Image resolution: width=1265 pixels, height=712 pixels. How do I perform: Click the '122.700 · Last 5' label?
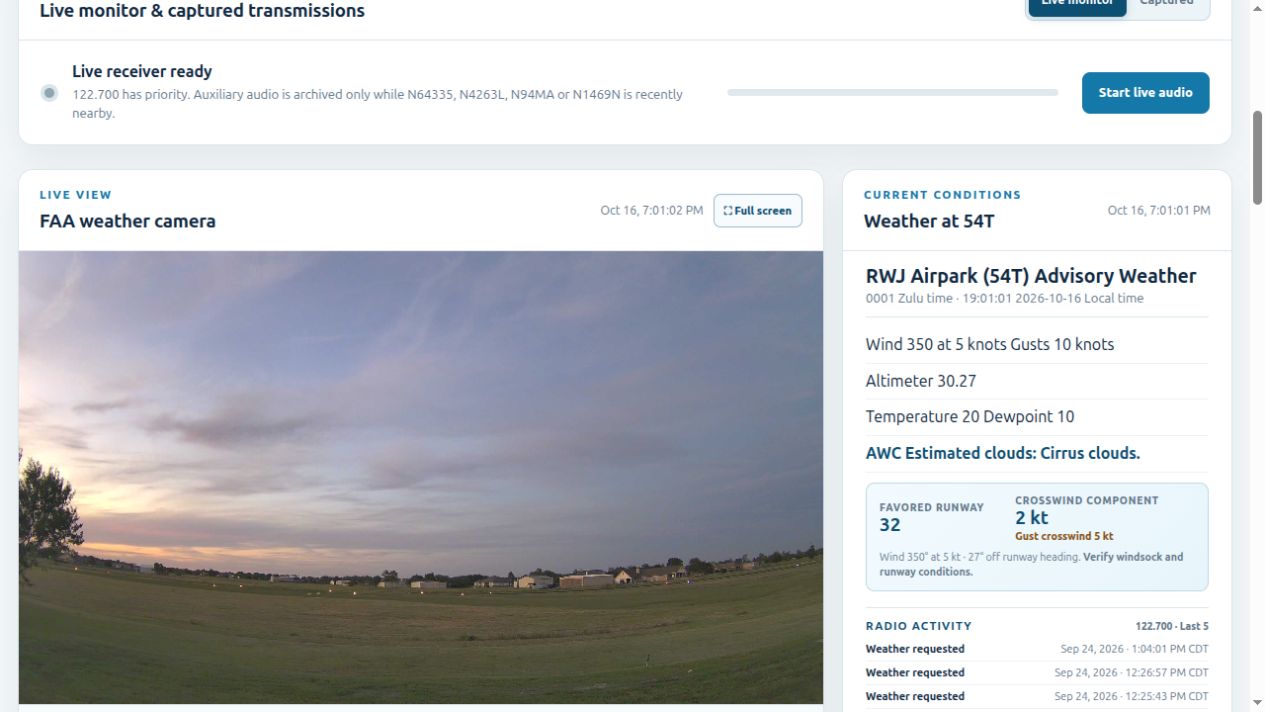point(1172,626)
